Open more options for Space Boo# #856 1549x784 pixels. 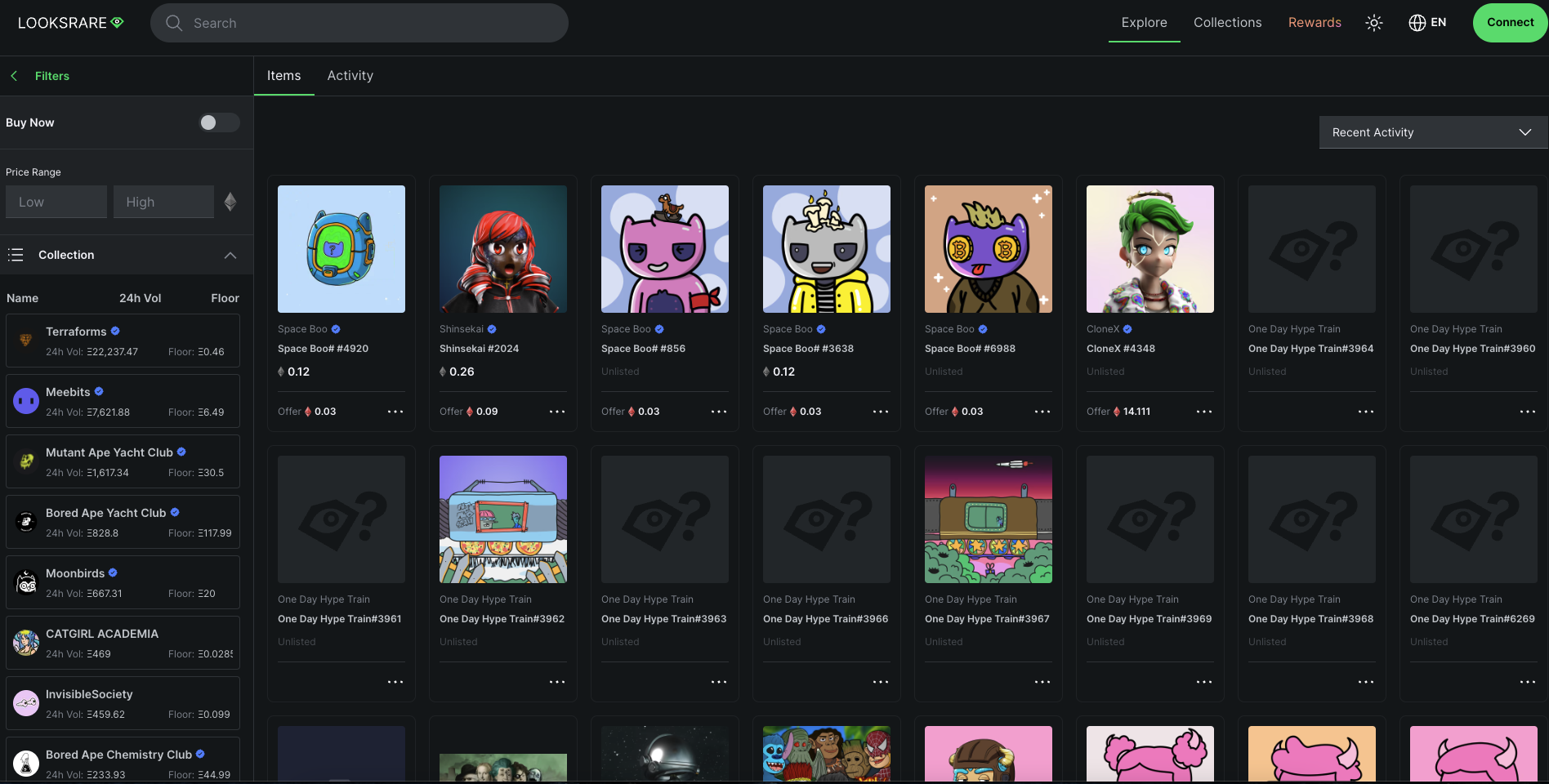point(719,412)
